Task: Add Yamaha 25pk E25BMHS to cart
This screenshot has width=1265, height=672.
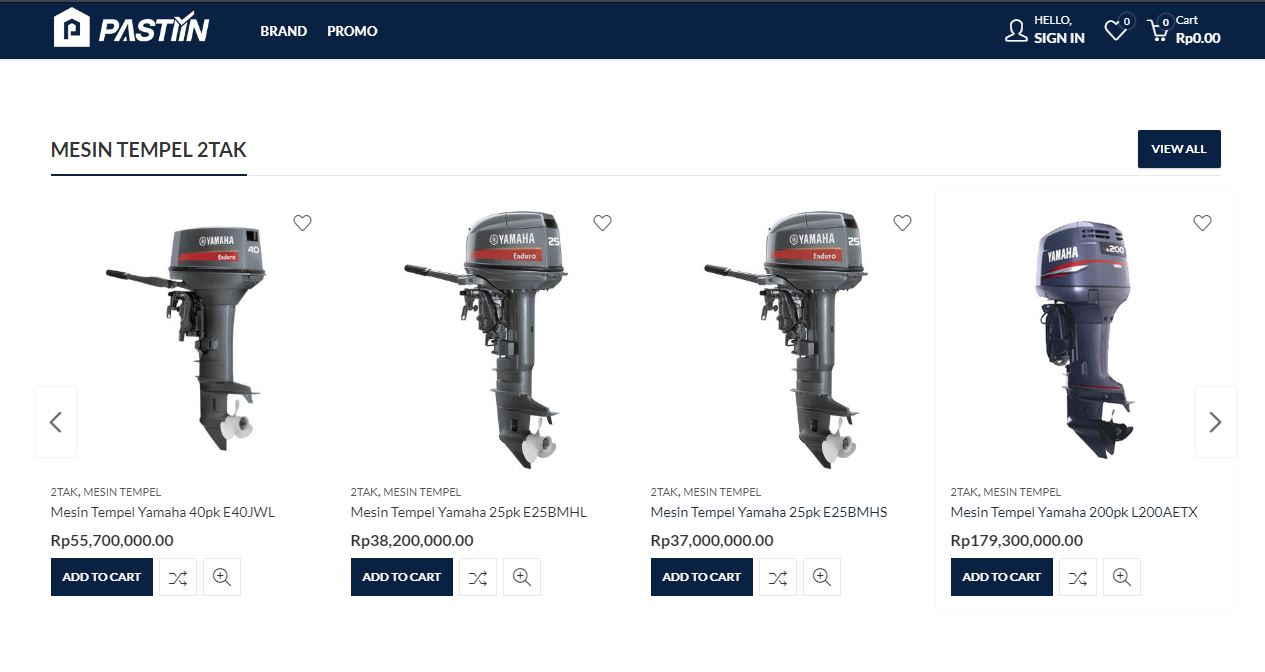Action: tap(701, 577)
